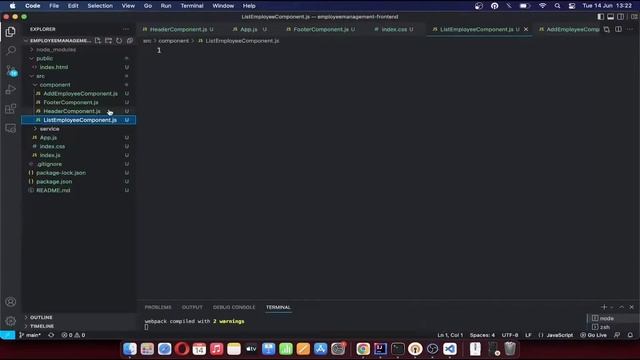Open the Explorer view in activity bar
The image size is (640, 360).
pos(11,31)
